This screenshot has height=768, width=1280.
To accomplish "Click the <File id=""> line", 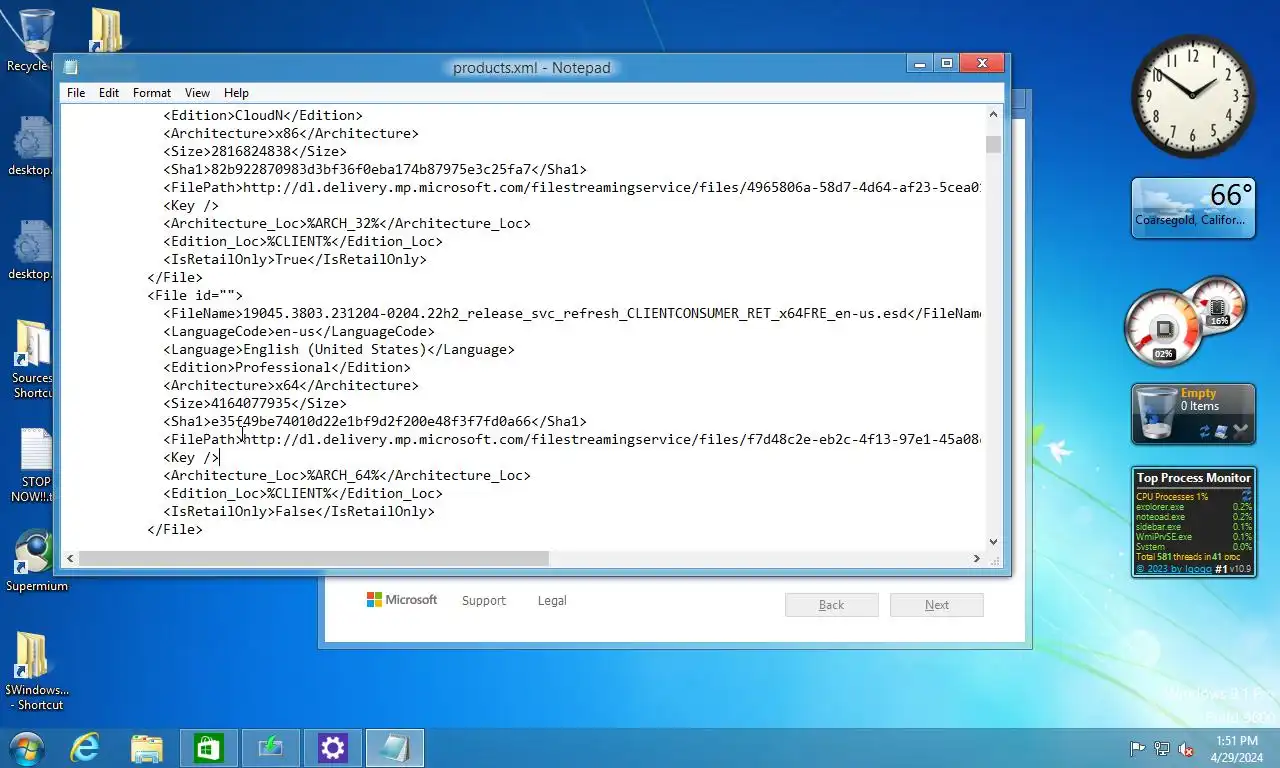I will [x=195, y=295].
